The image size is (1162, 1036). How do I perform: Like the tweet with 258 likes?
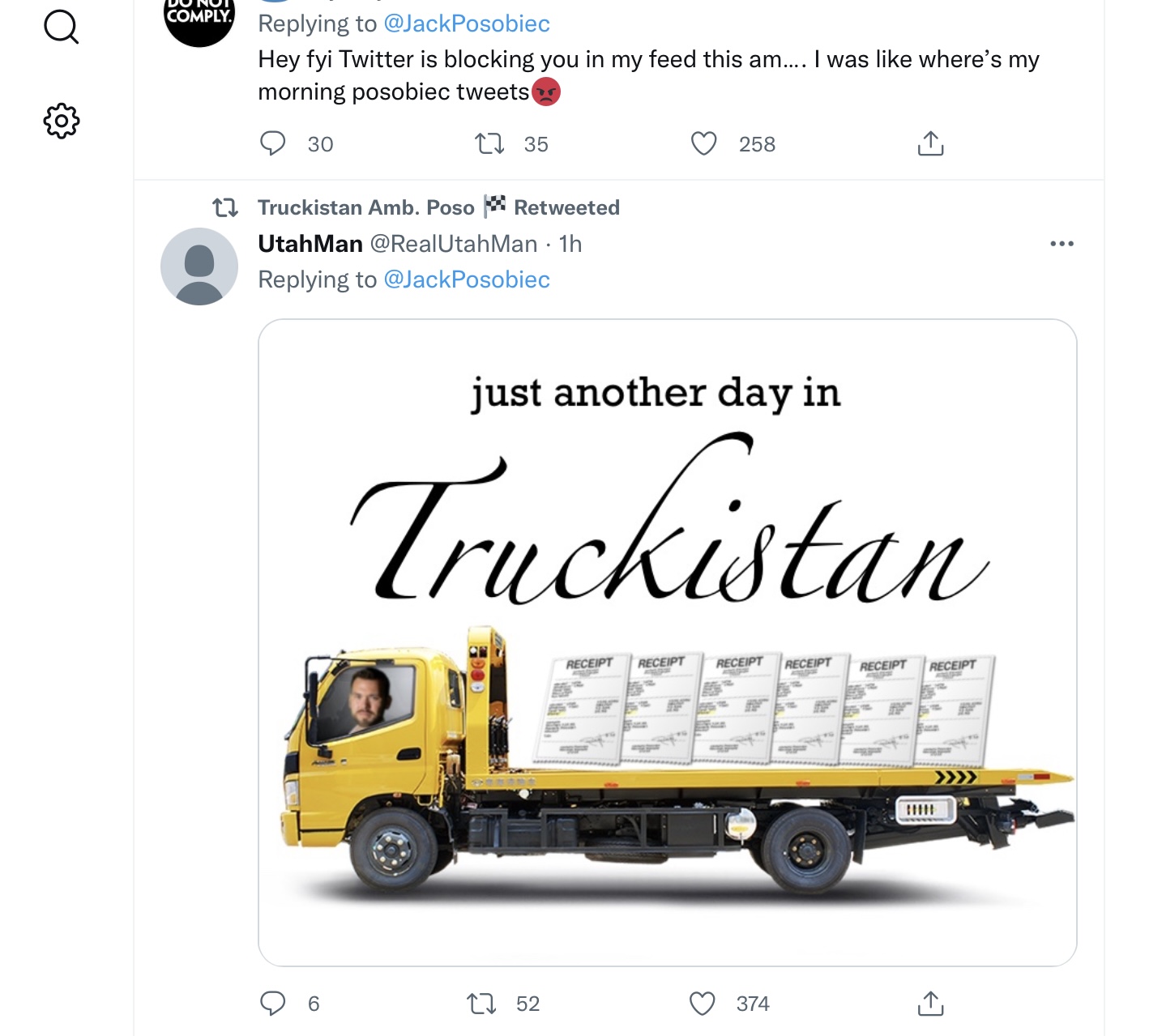[703, 144]
